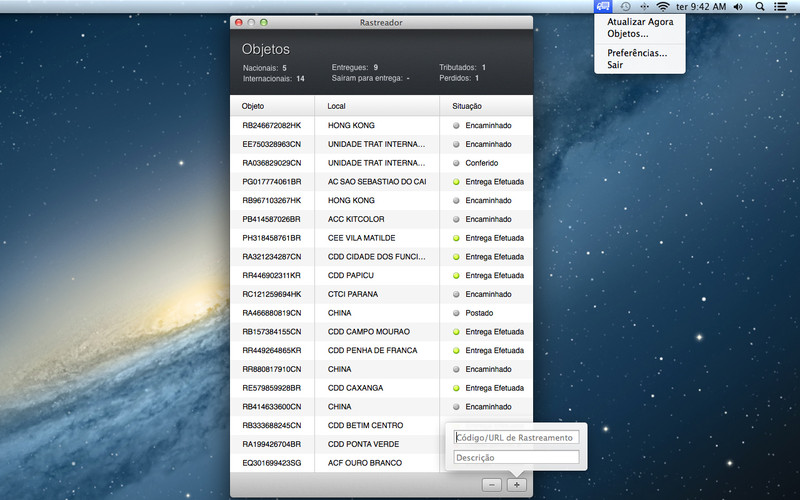
Task: Select row EE750328963CN
Action: point(382,144)
